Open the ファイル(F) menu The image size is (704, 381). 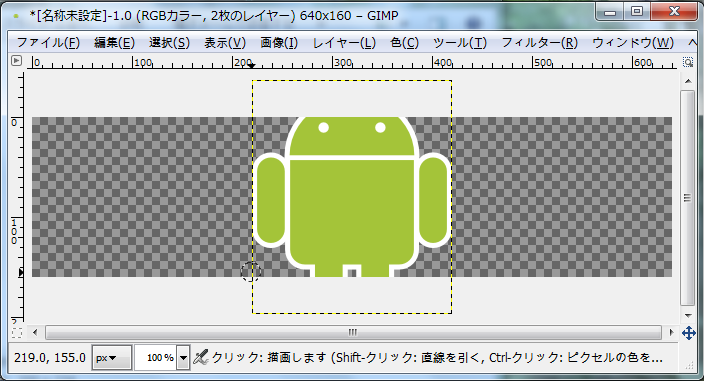(48, 43)
